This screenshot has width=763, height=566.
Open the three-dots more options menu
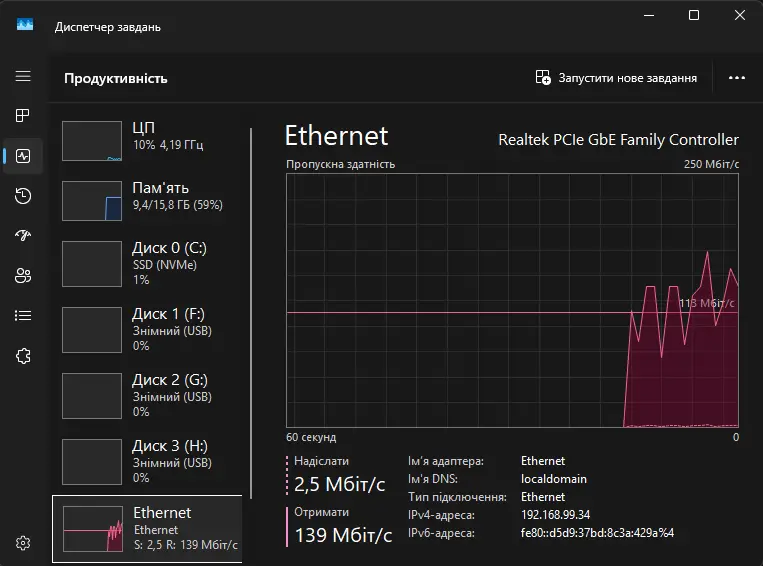737,78
